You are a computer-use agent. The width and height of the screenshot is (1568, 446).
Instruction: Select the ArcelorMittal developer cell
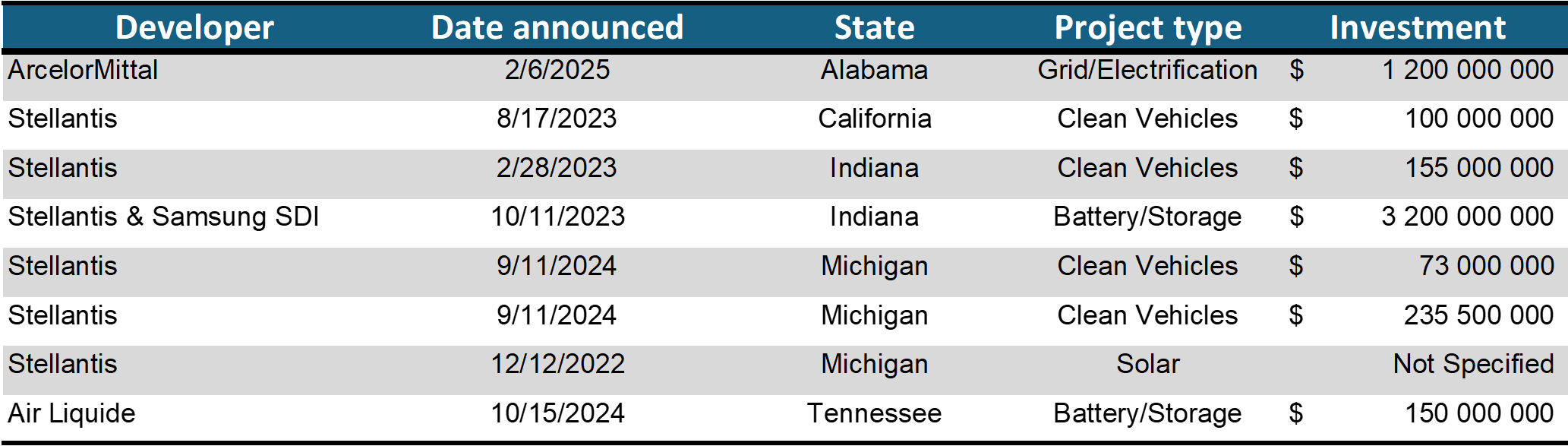click(84, 70)
